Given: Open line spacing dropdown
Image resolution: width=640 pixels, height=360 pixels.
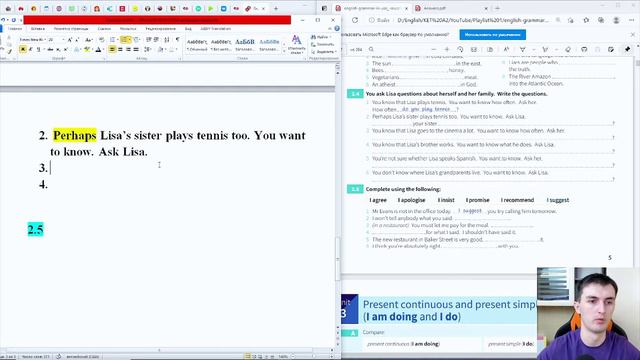Looking at the screenshot, I should point(148,49).
